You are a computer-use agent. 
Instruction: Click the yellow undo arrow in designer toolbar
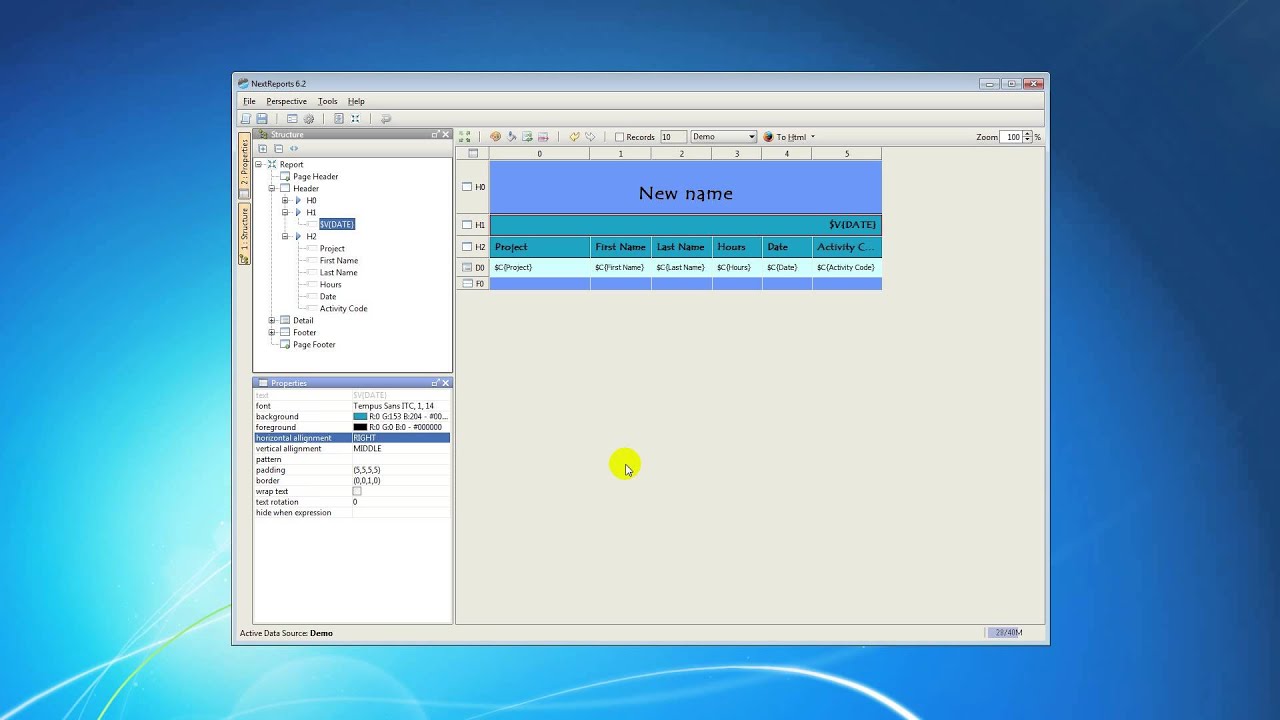[574, 137]
